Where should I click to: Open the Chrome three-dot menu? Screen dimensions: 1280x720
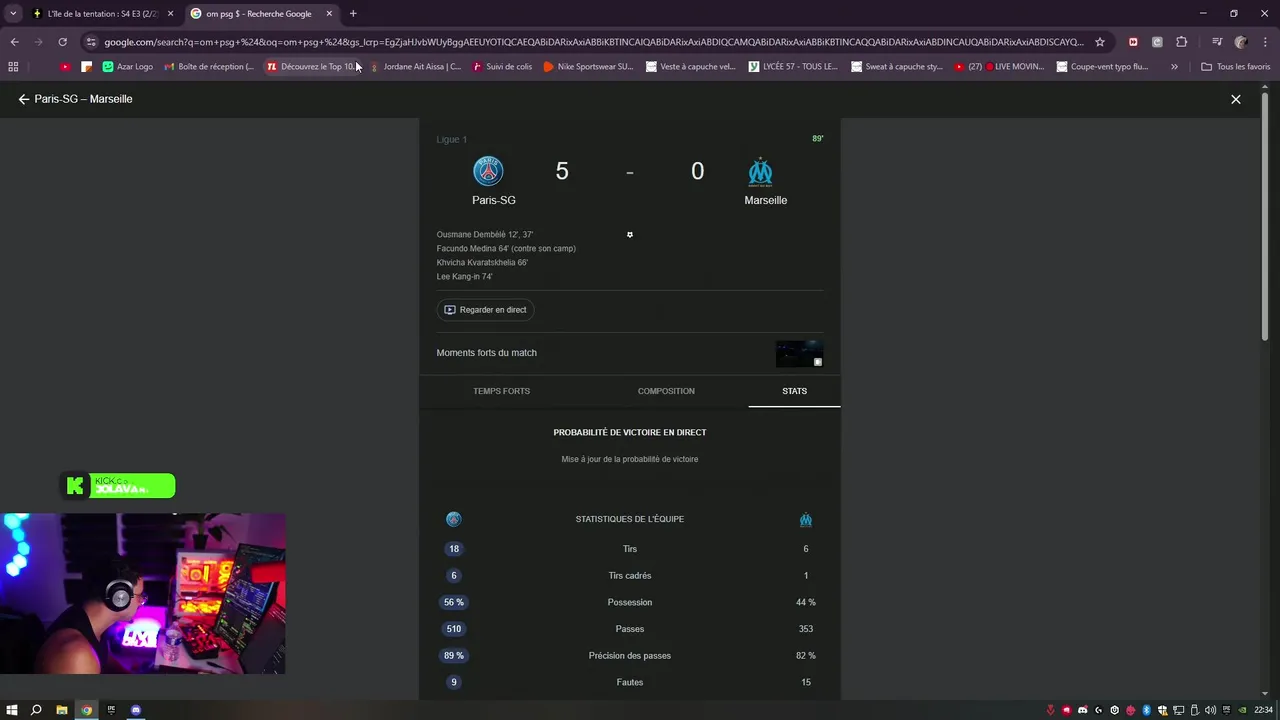(x=1264, y=42)
